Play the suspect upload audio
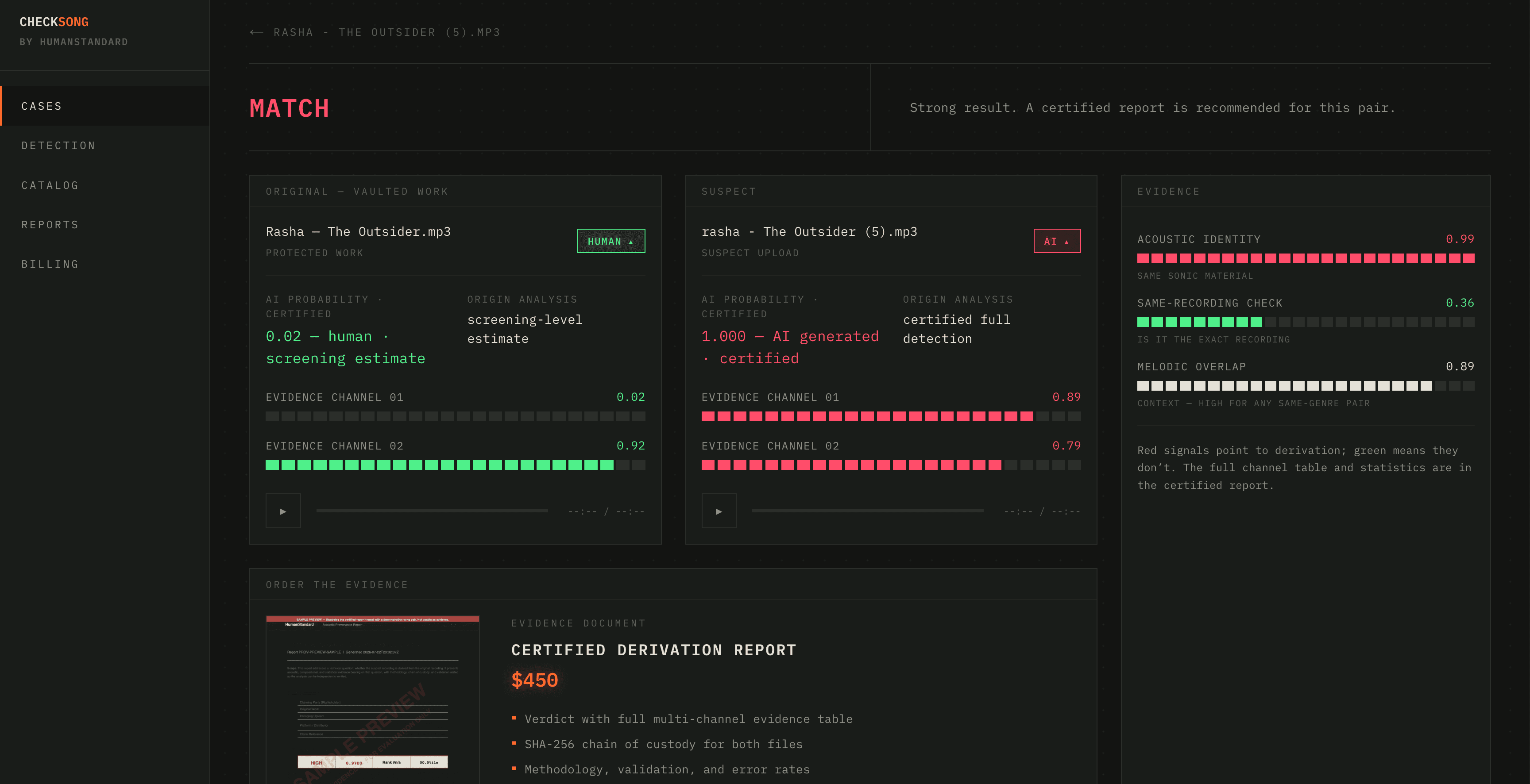This screenshot has width=1530, height=784. (x=719, y=511)
